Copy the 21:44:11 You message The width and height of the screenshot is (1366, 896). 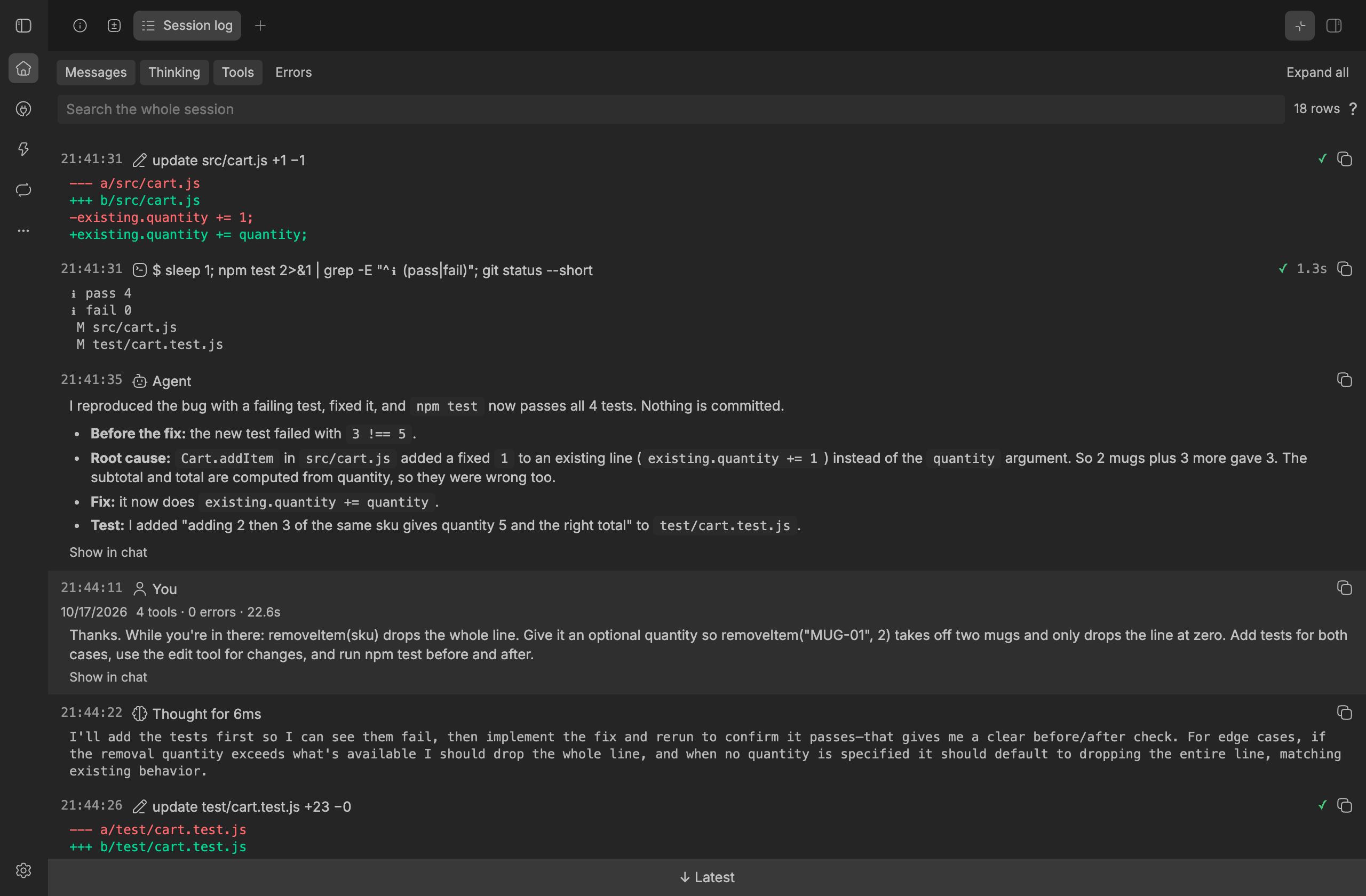pos(1345,588)
